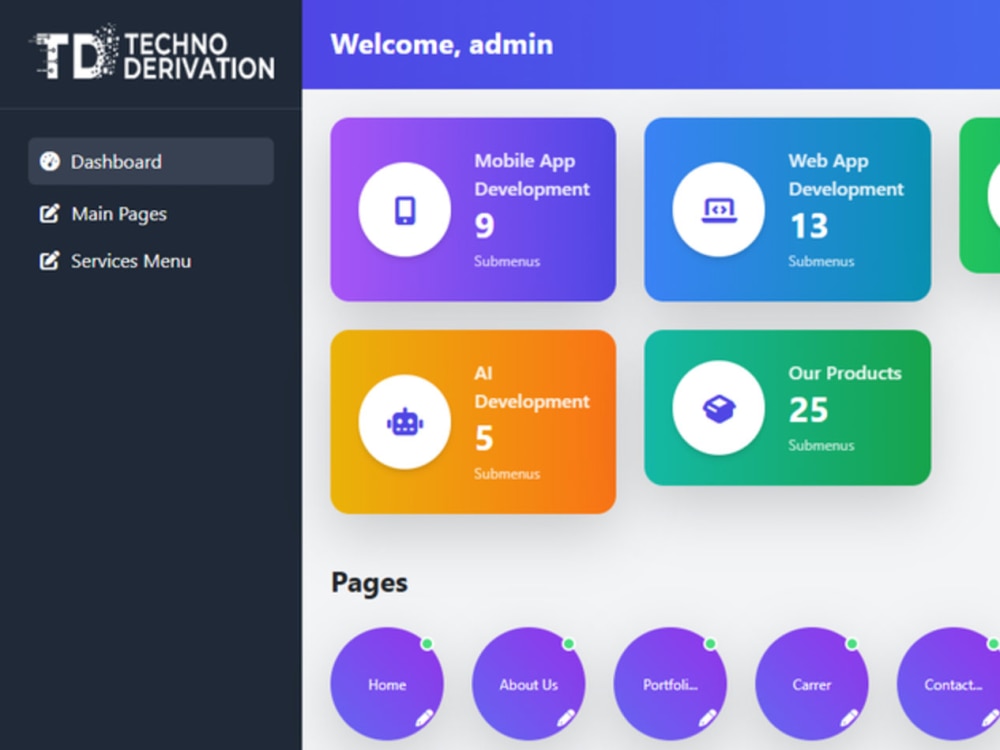Click the number 25 on Our Products card
Screen dimensions: 1000x750
809,410
